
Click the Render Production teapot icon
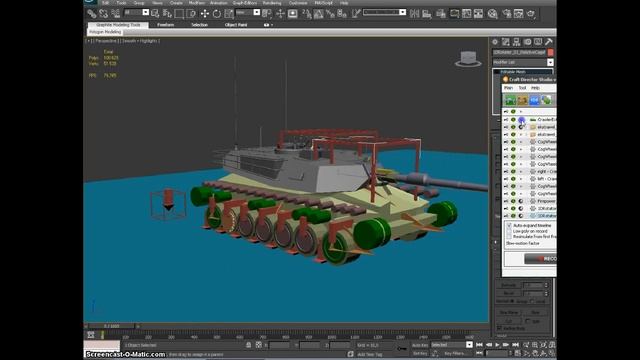pyautogui.click(x=531, y=14)
